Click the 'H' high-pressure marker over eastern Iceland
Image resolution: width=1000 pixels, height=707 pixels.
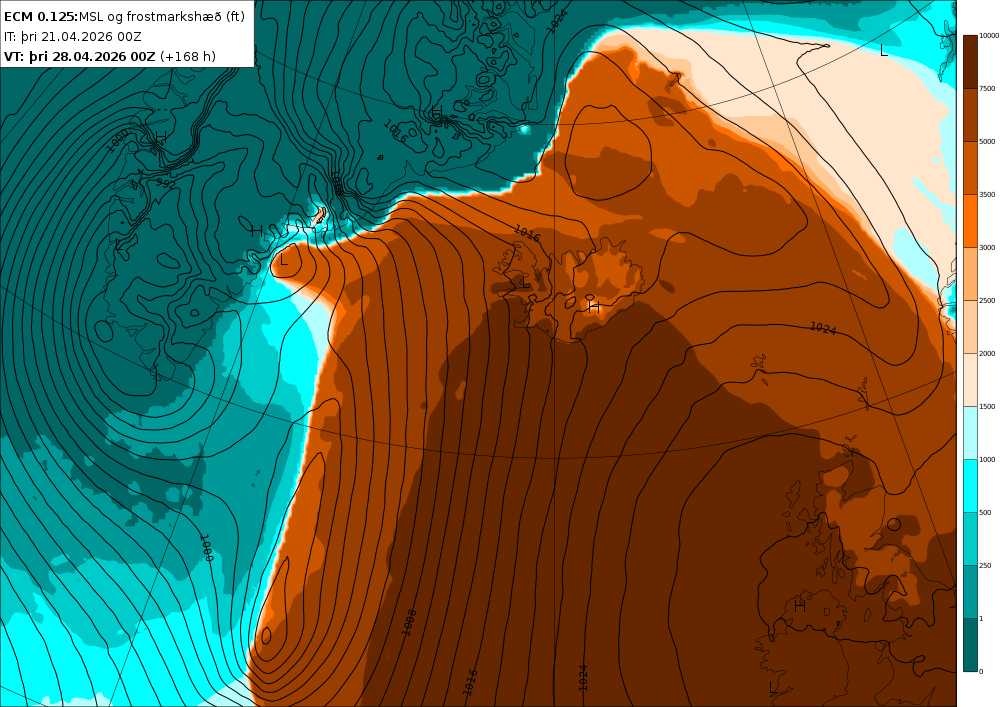click(x=594, y=307)
